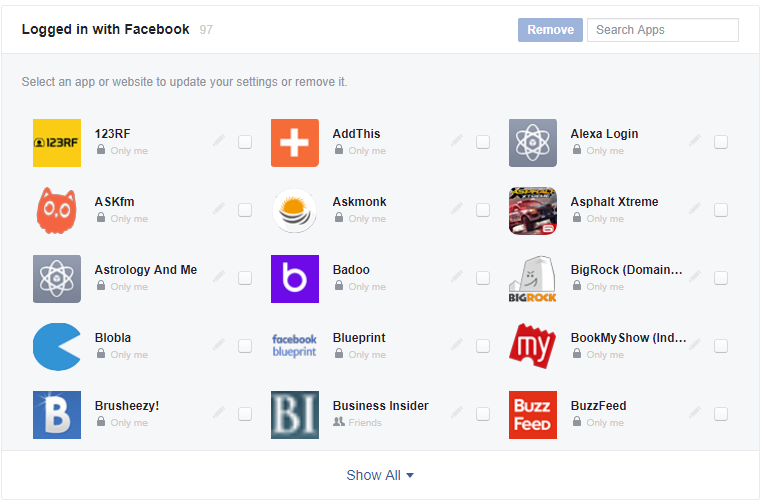
Task: Open the Brusheezy! app name link
Action: (127, 406)
